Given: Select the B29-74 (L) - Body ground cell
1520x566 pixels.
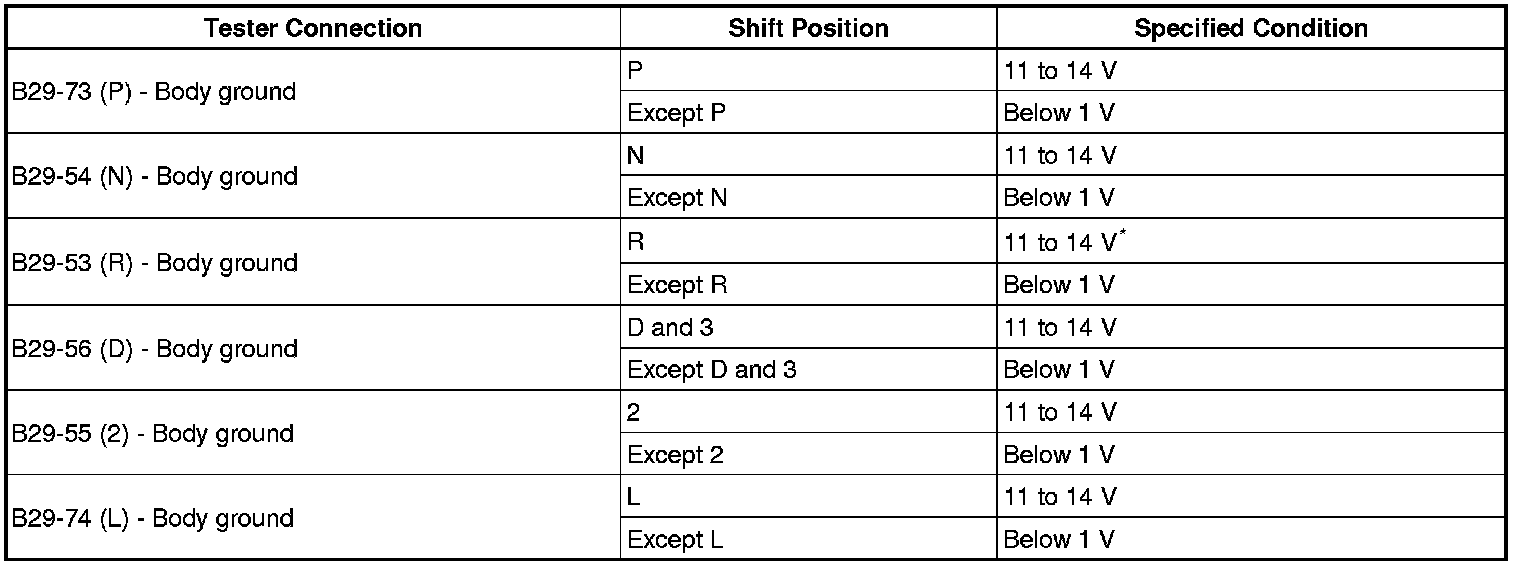Looking at the screenshot, I should (x=152, y=519).
